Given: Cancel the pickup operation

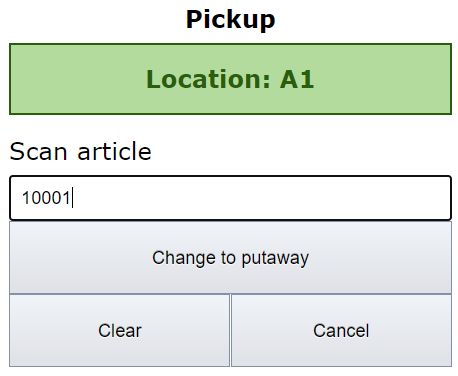Looking at the screenshot, I should coord(341,330).
